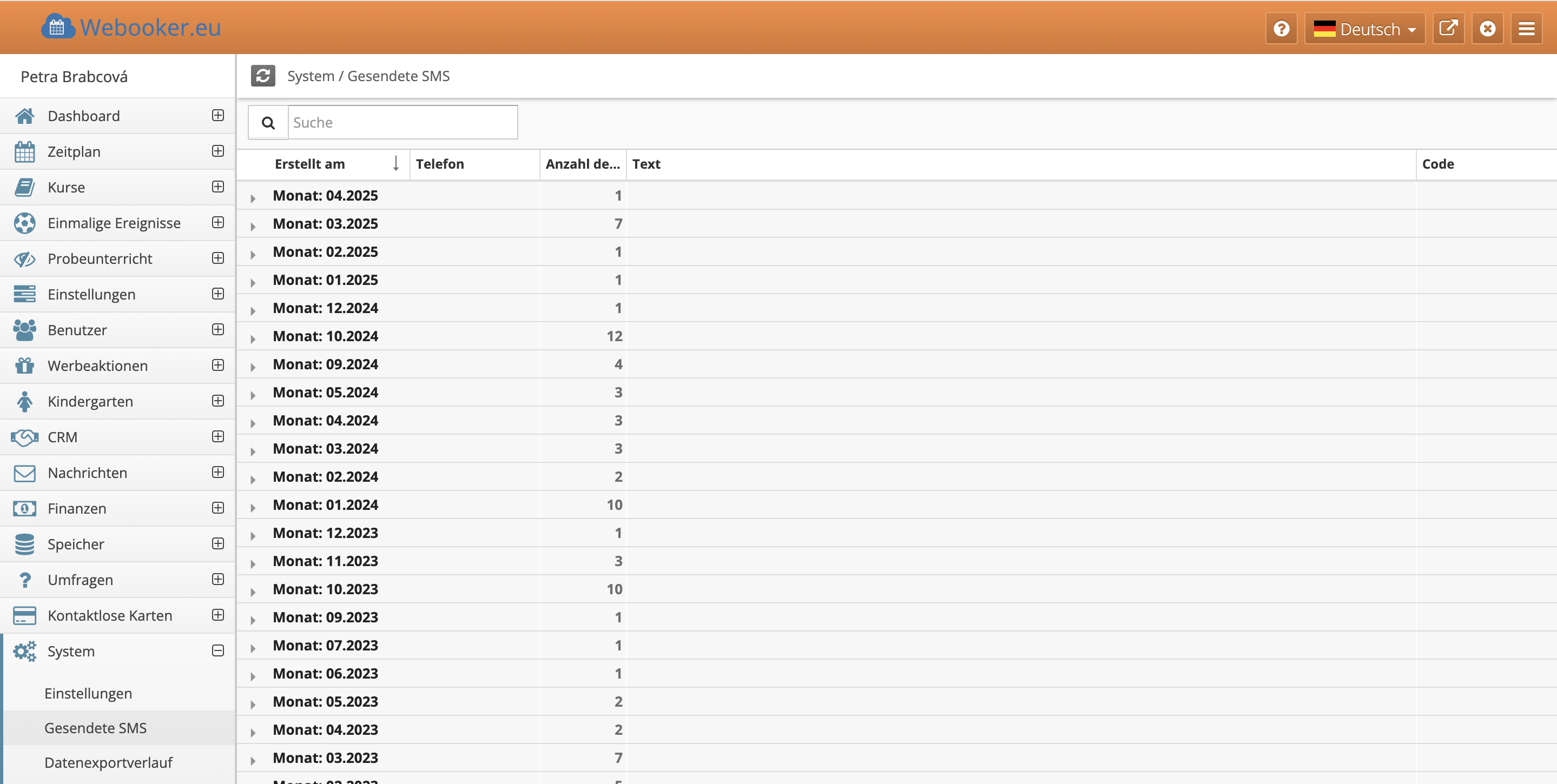Open the Deutsch language dropdown
The image size is (1557, 784).
tap(1364, 29)
